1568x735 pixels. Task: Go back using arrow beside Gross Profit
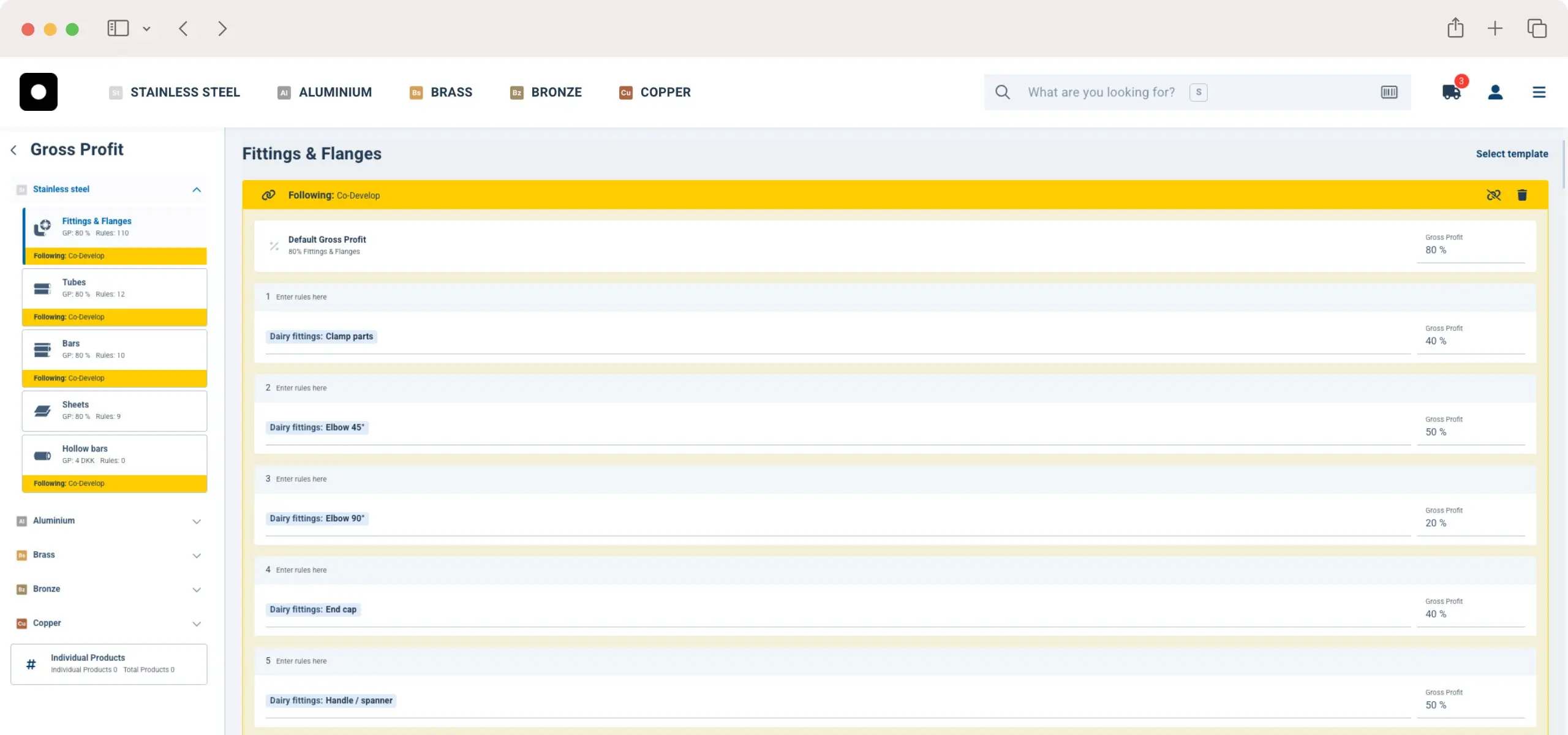click(13, 149)
